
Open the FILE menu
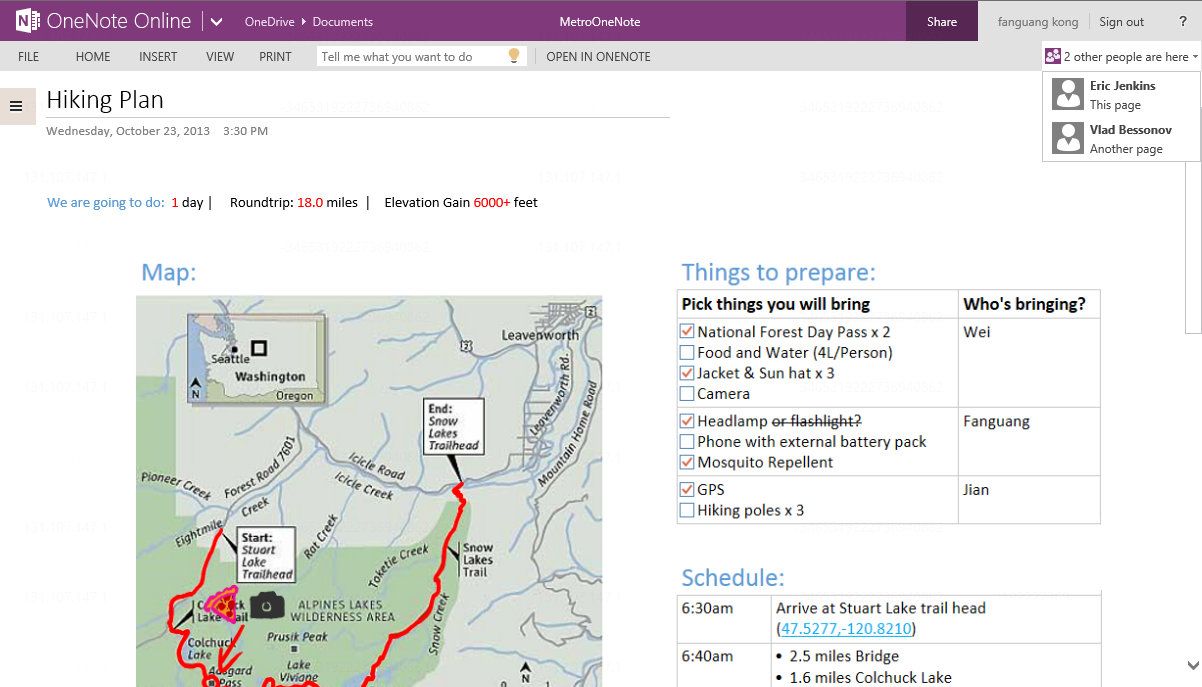(x=28, y=57)
